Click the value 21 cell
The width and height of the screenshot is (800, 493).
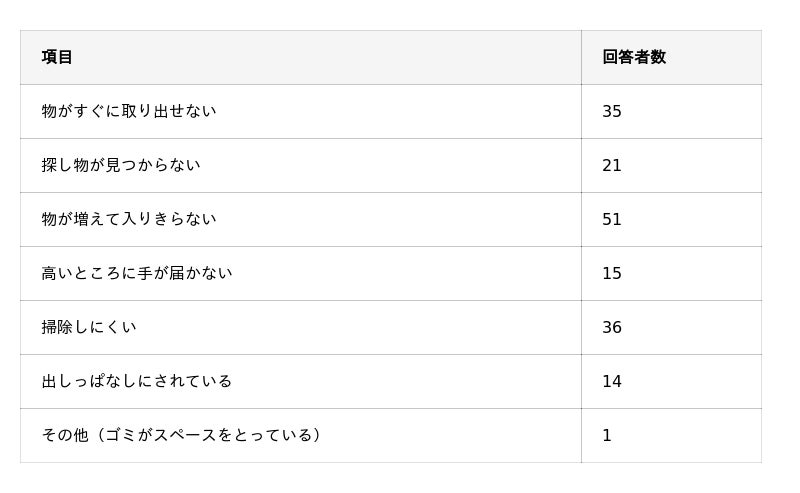(612, 165)
